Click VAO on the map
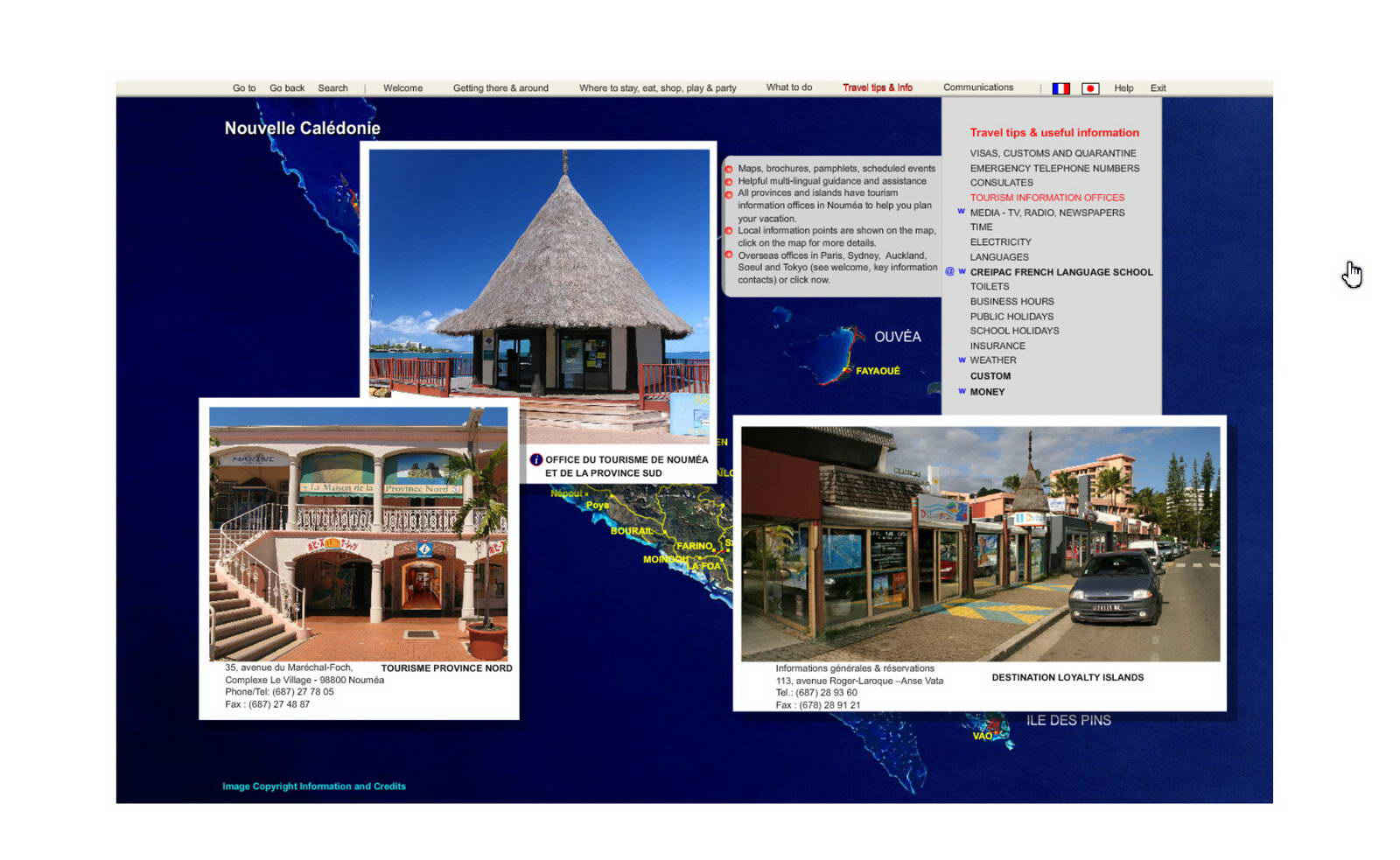 click(983, 736)
